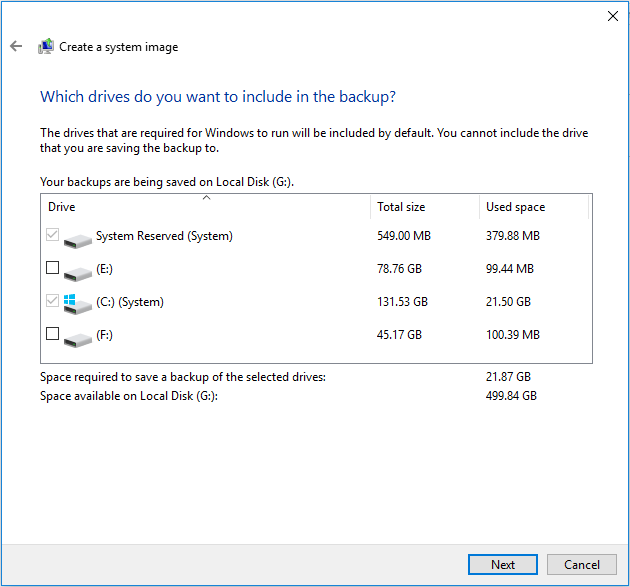Click 'Space available on Local Disk (G:)' label
This screenshot has height=587, width=630.
click(x=129, y=396)
